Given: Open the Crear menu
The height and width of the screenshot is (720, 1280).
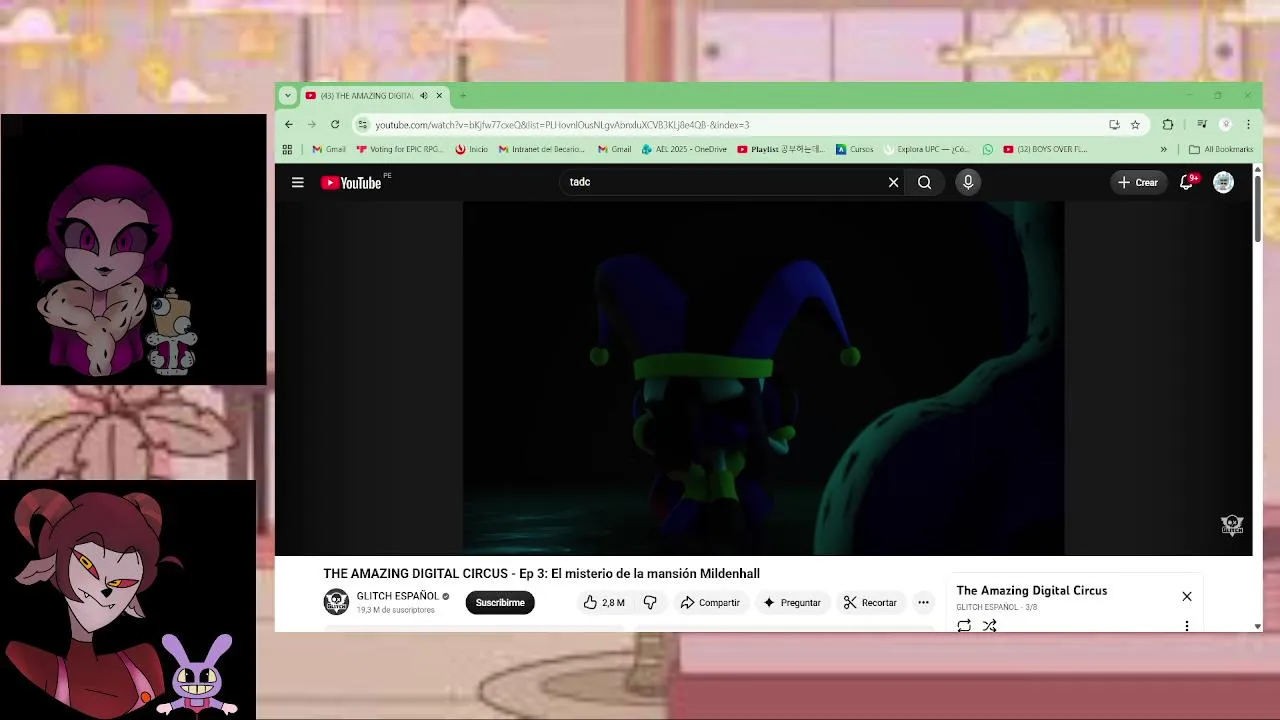Looking at the screenshot, I should tap(1138, 182).
